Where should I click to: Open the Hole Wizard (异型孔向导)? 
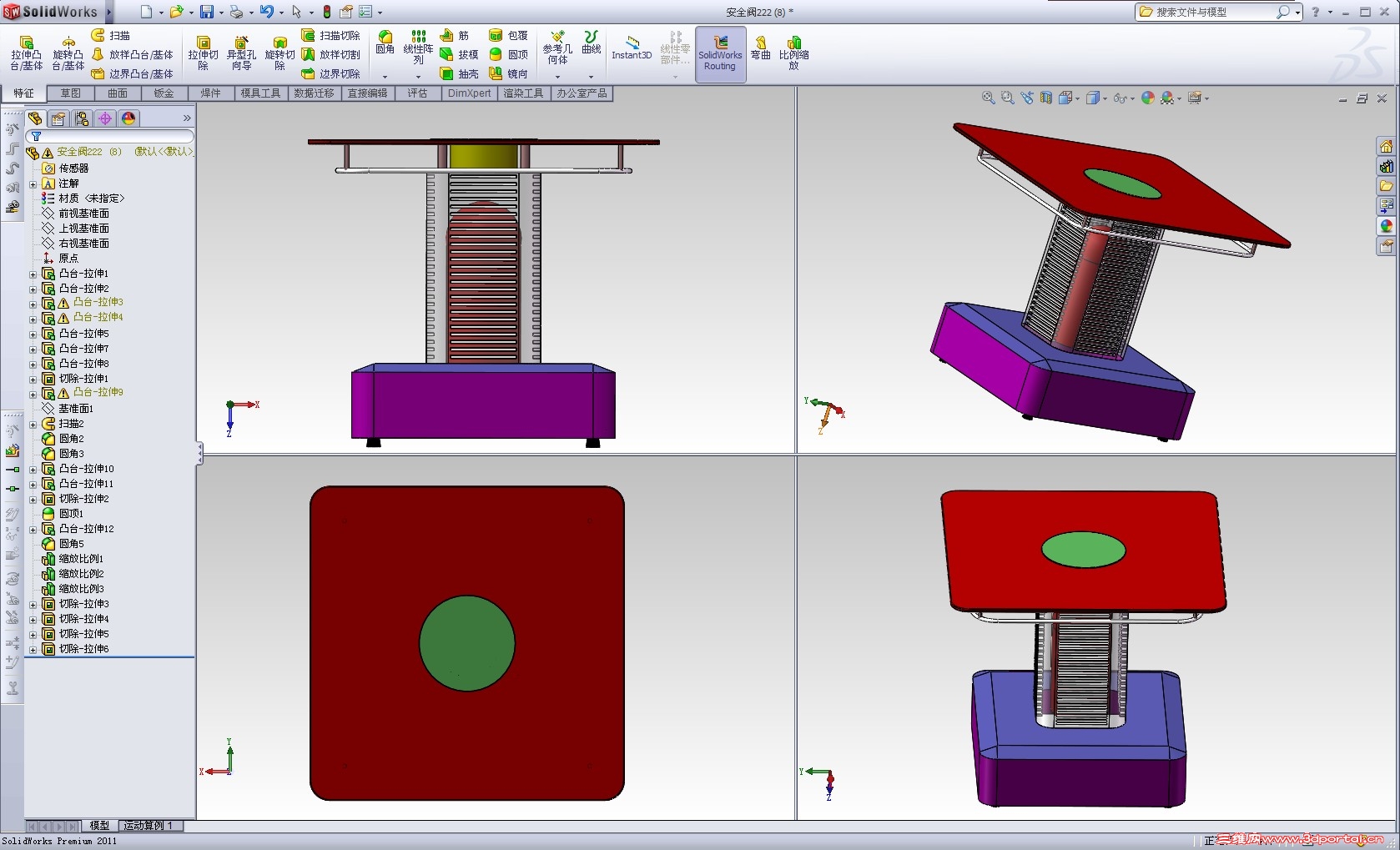[x=241, y=53]
